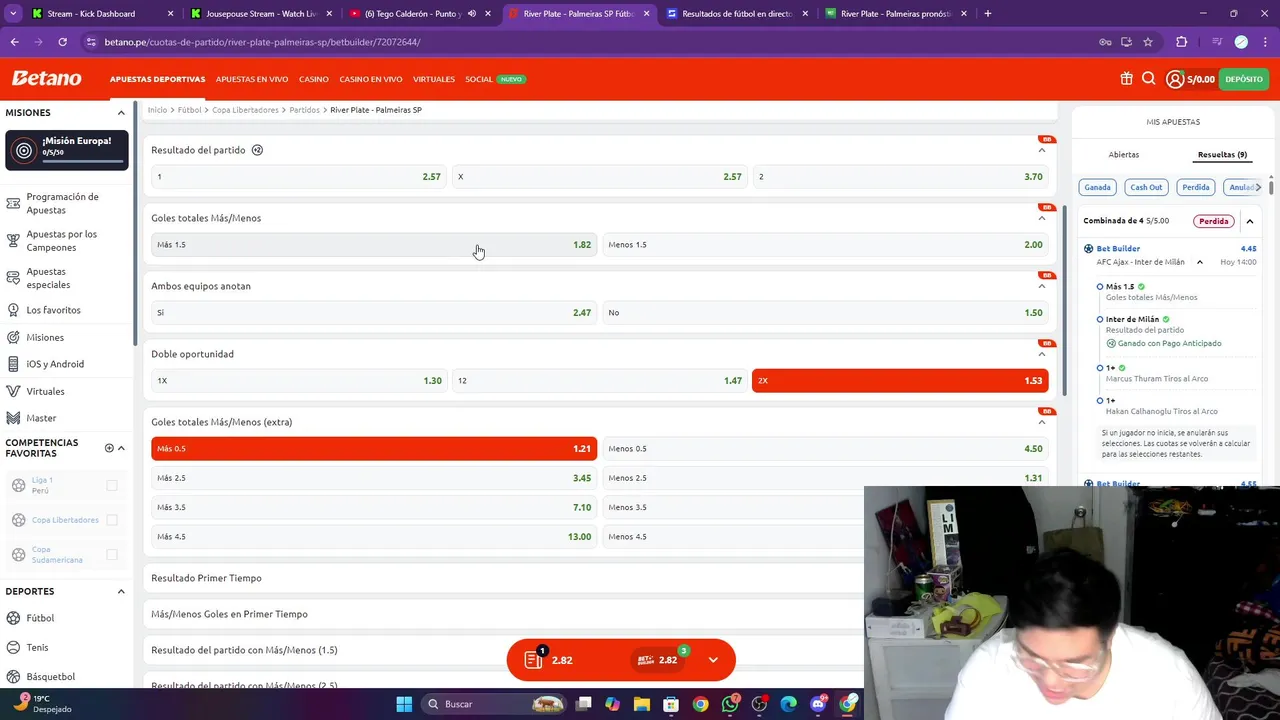Open the Misión Europa target card
1280x720 pixels.
tap(67, 150)
